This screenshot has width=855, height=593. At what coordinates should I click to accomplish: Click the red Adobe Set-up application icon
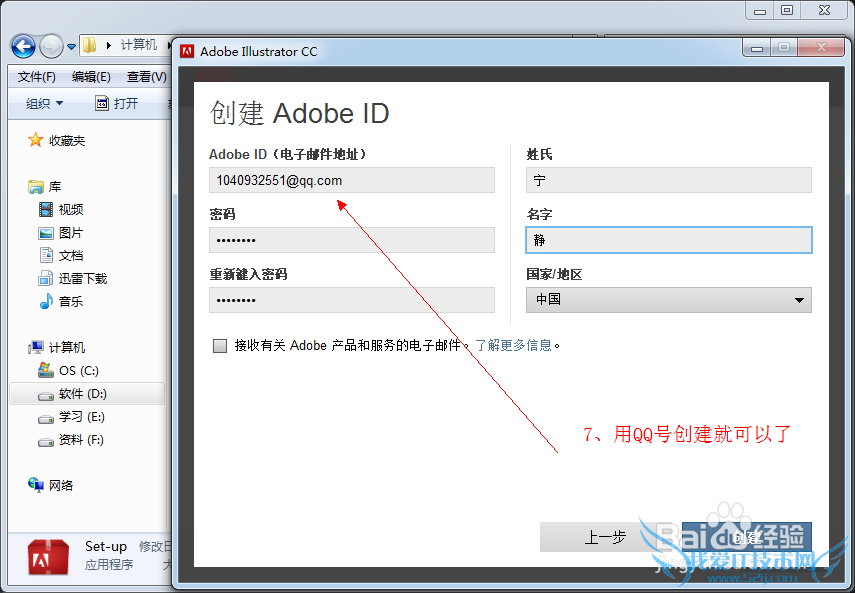(49, 556)
